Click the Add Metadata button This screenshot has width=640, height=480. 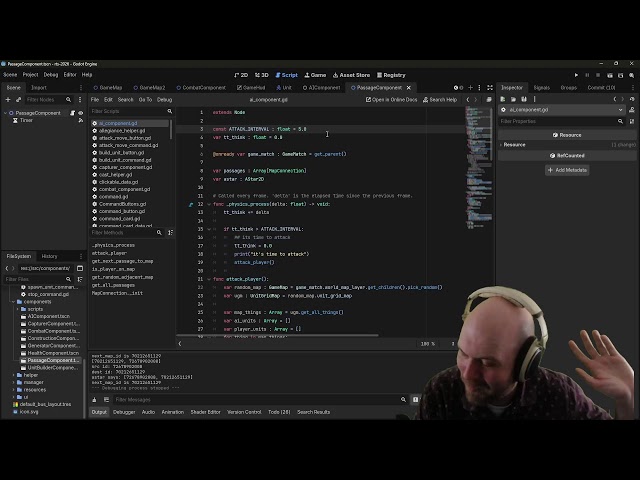pos(567,170)
